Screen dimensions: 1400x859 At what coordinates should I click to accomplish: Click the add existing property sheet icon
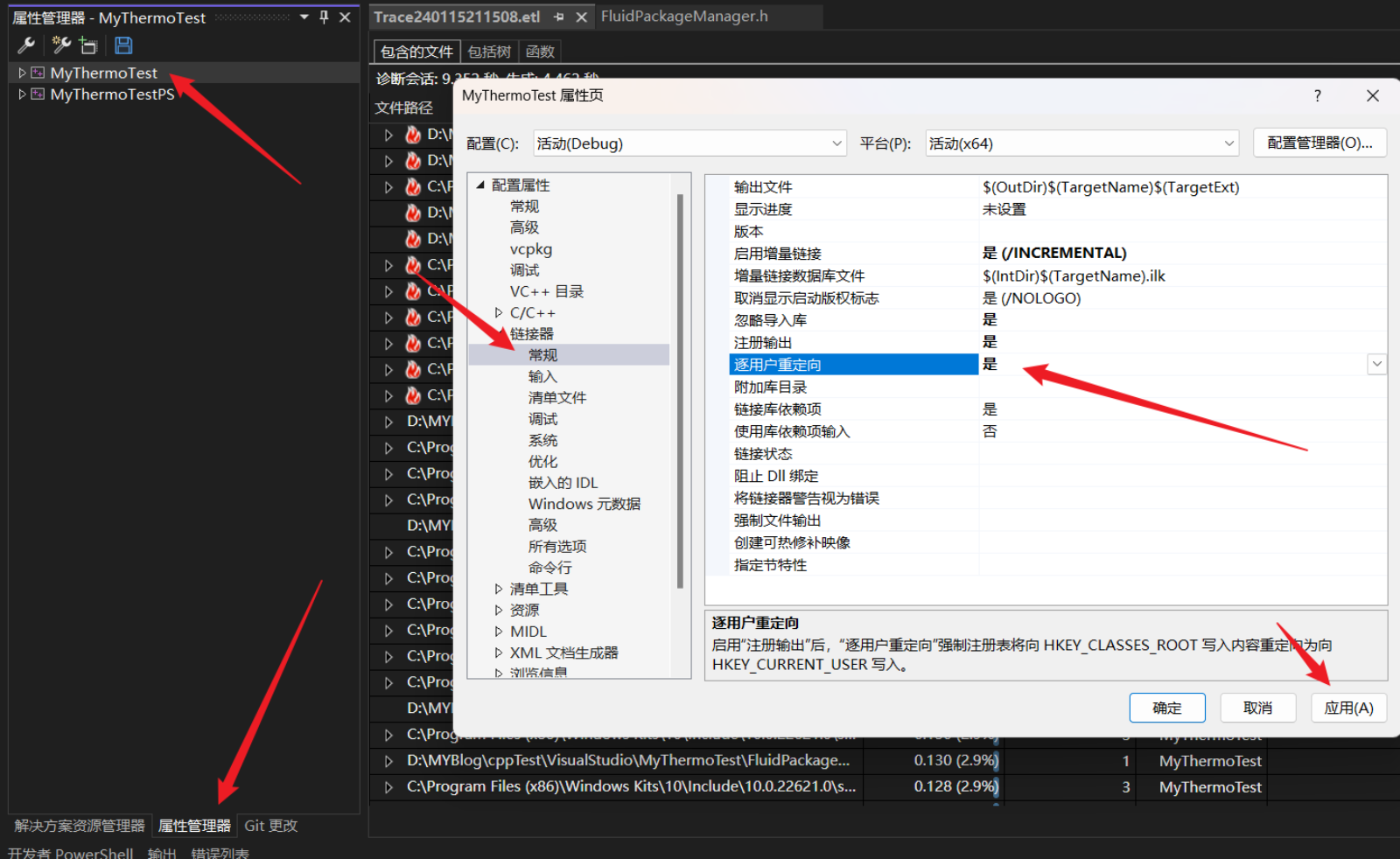(88, 45)
